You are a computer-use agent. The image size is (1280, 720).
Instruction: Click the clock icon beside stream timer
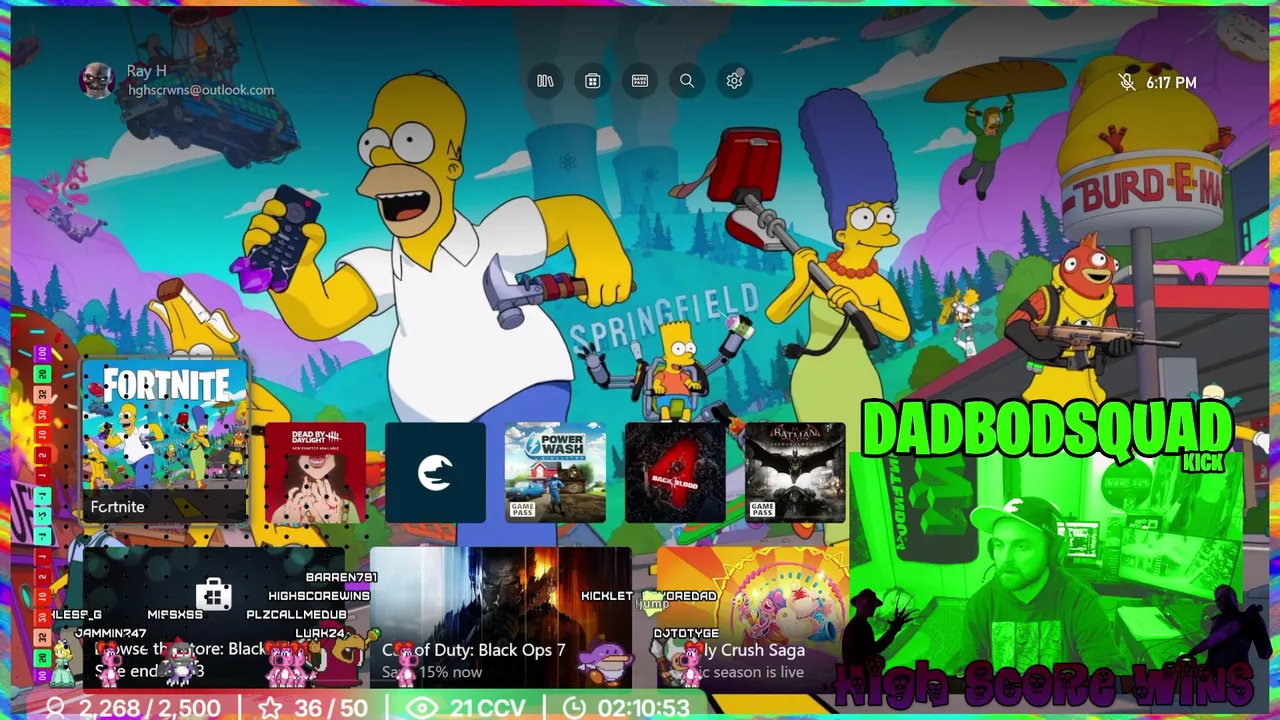click(x=574, y=708)
